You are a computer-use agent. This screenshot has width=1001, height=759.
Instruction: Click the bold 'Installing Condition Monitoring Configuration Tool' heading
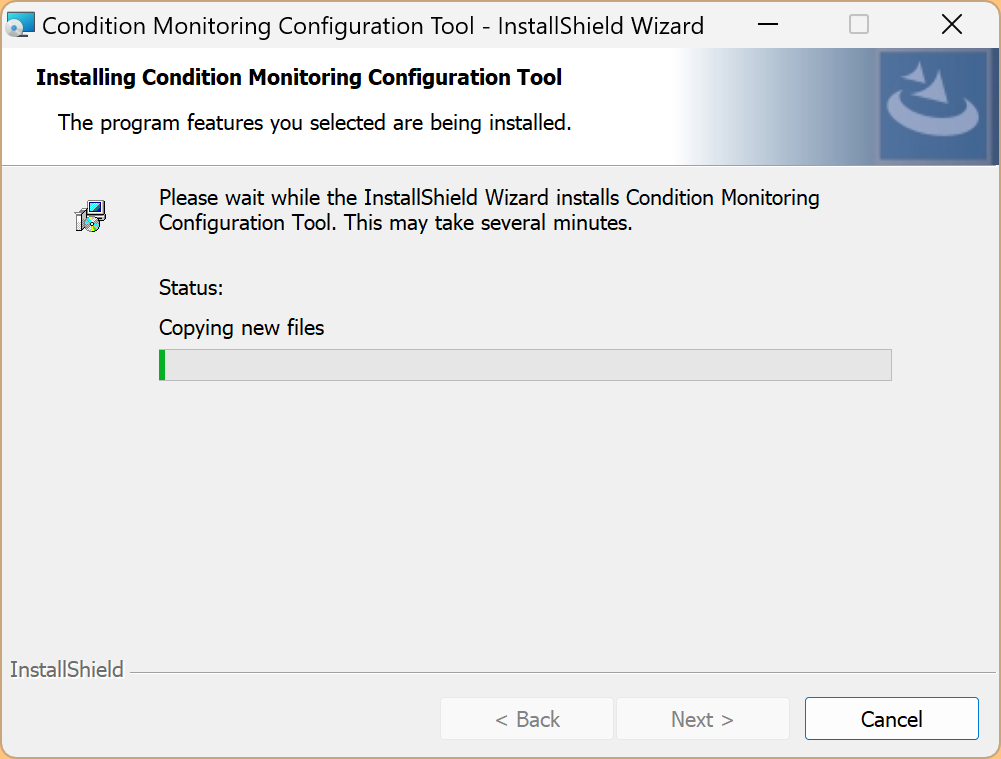pyautogui.click(x=299, y=77)
